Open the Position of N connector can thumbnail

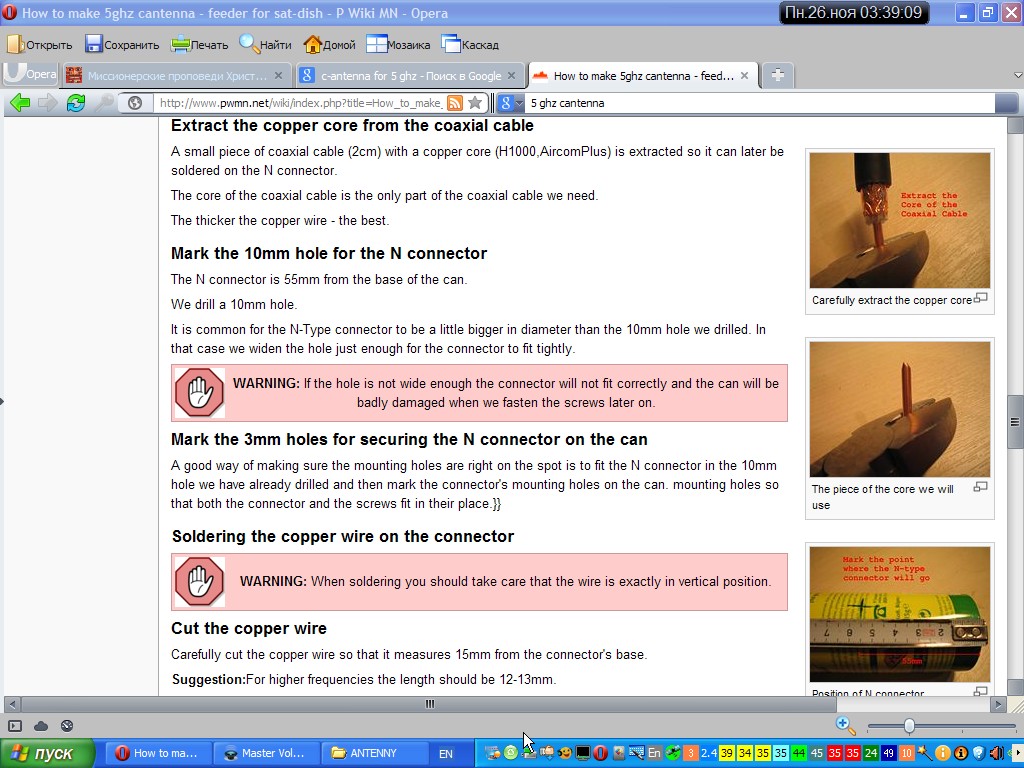click(x=900, y=615)
